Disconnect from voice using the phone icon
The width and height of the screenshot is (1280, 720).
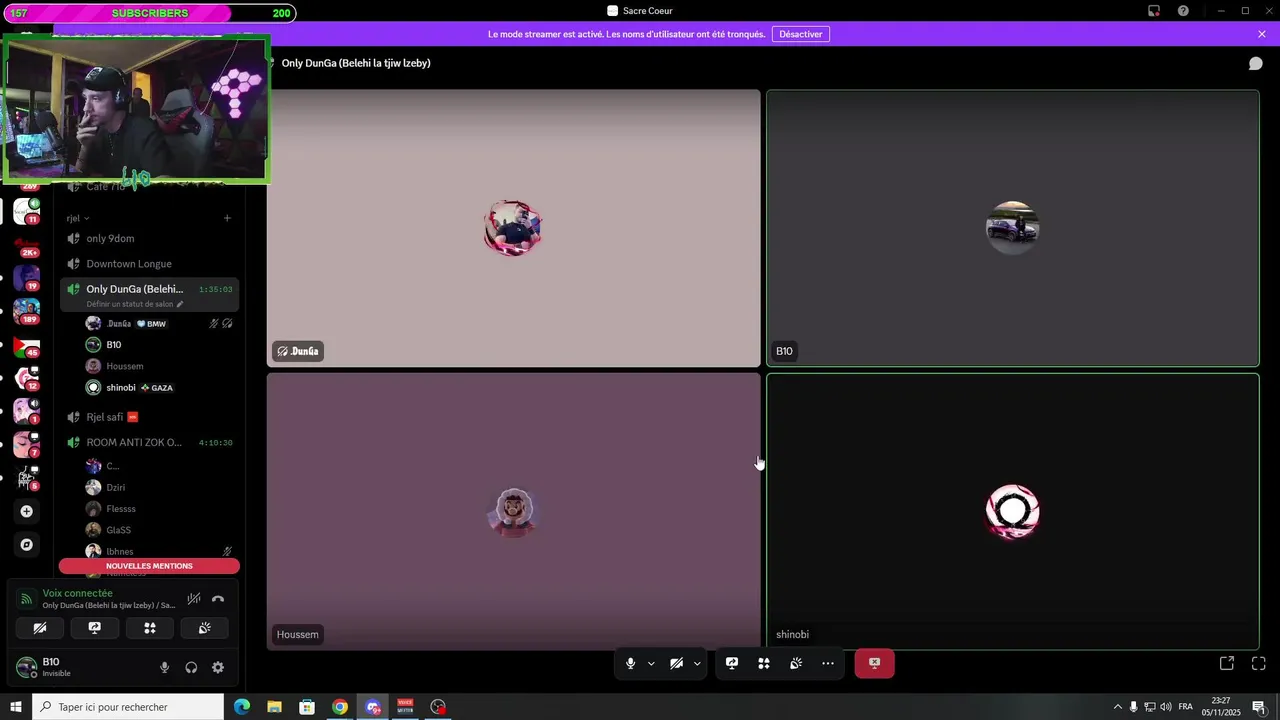pyautogui.click(x=218, y=599)
